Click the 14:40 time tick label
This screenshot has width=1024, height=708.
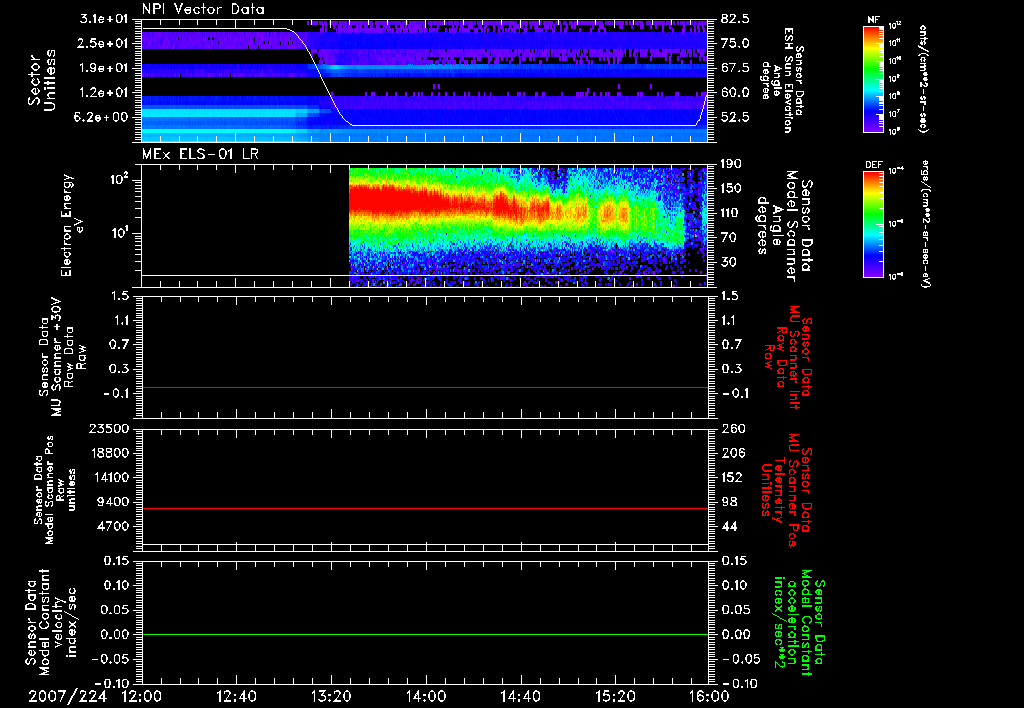tap(520, 697)
